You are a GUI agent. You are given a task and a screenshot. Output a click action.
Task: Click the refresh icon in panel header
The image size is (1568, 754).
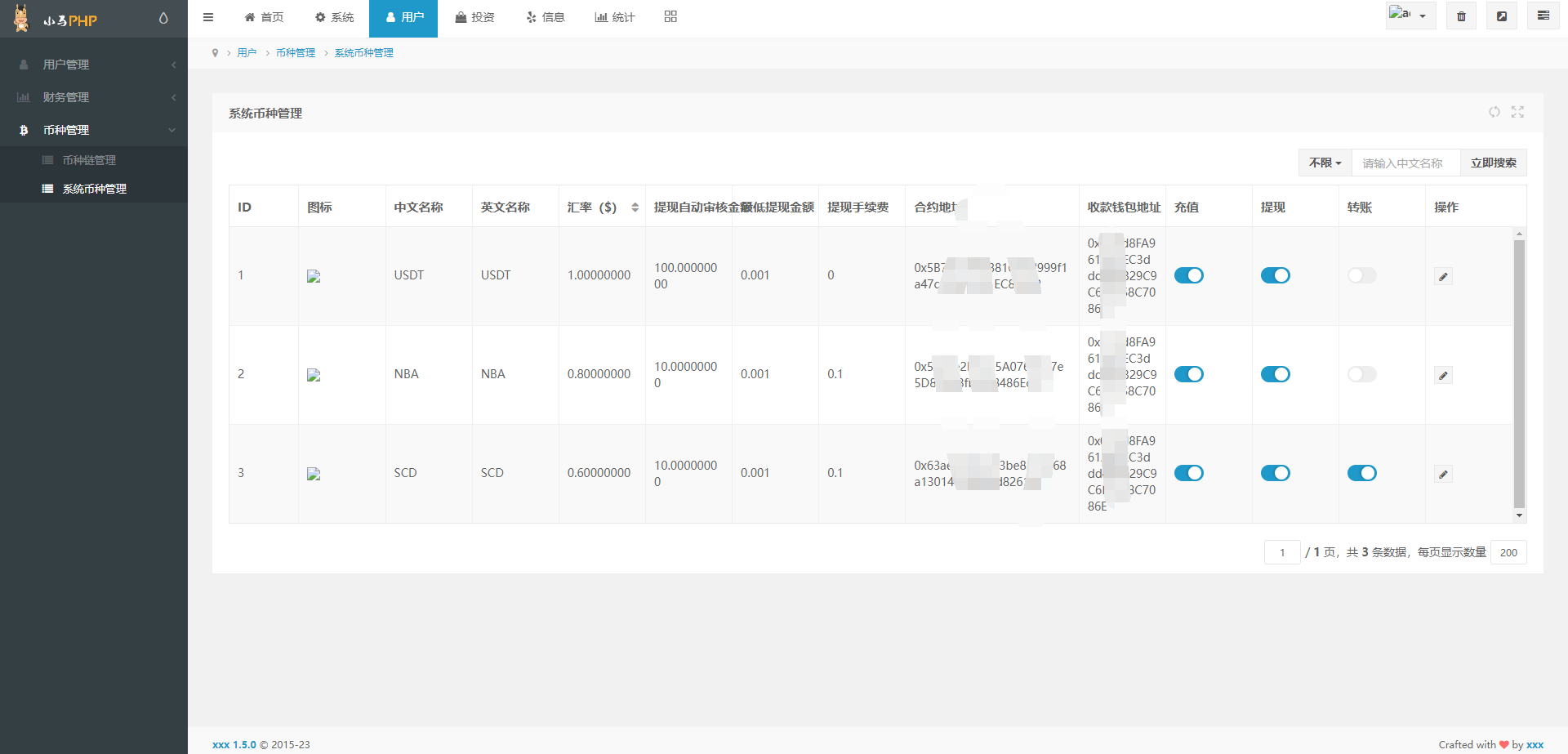point(1494,112)
